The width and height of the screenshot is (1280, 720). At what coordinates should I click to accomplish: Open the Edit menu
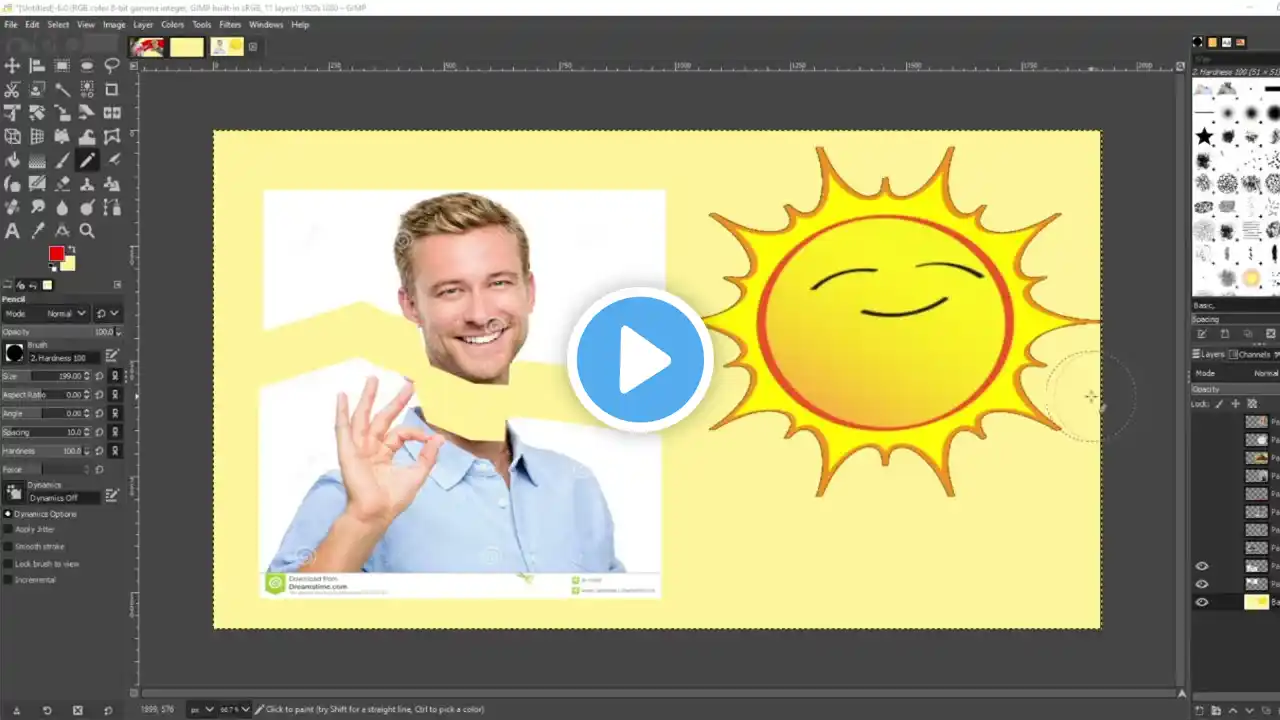pos(32,24)
